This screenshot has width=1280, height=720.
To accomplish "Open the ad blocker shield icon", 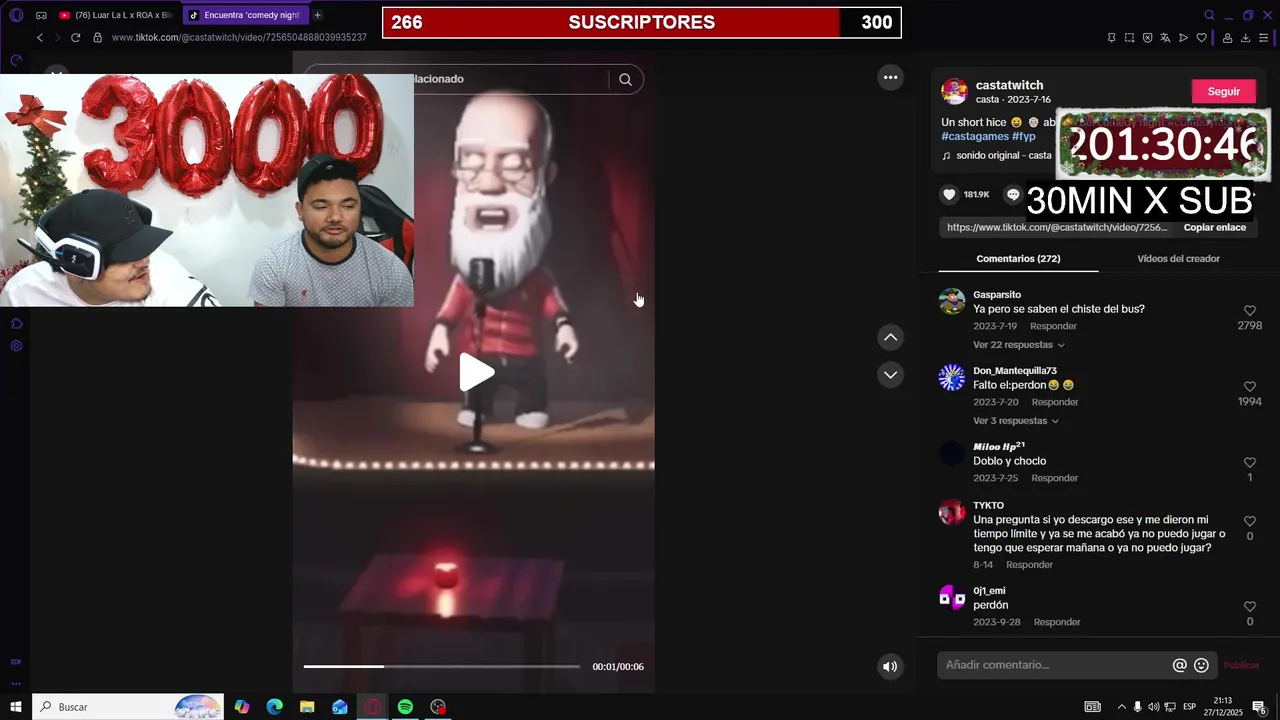I will tap(1147, 38).
